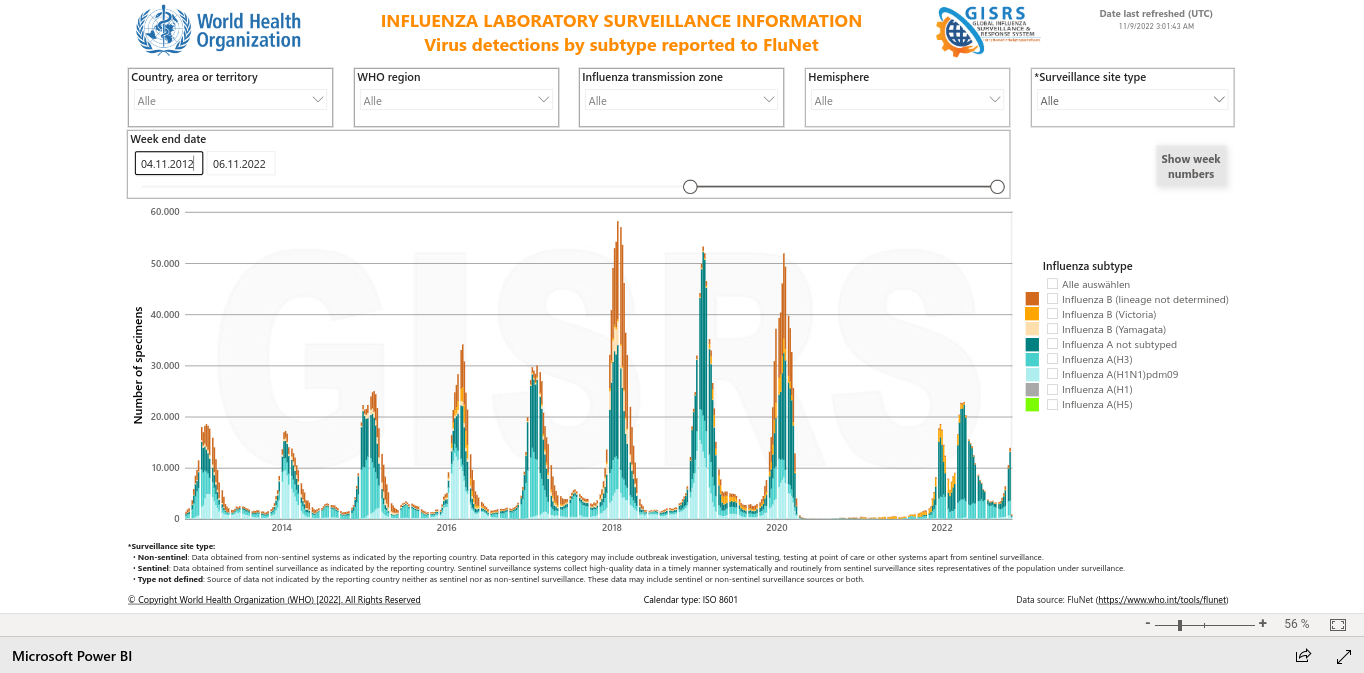The width and height of the screenshot is (1364, 673).
Task: Expand the WHO region dropdown
Action: point(456,100)
